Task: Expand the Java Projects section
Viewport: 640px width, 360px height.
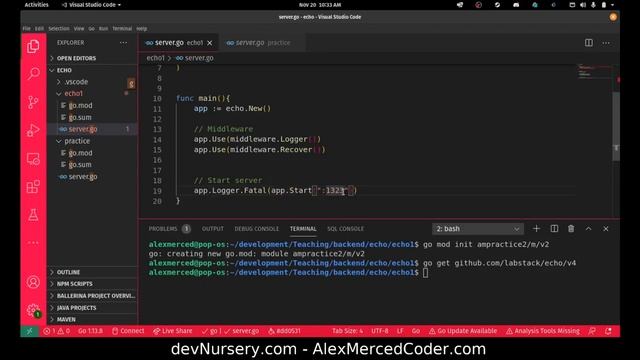Action: tap(92, 308)
